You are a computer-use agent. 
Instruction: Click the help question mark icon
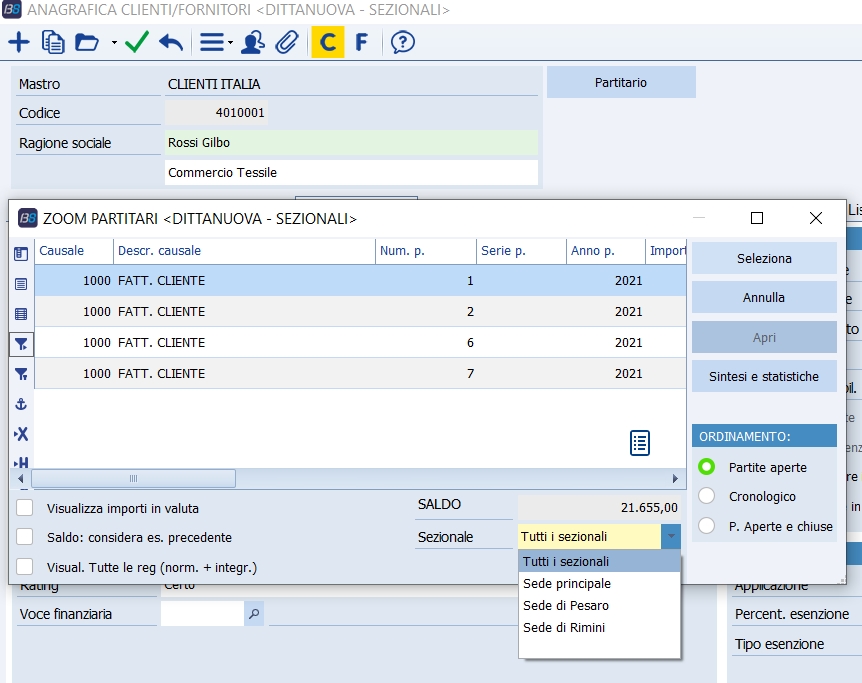click(x=402, y=42)
